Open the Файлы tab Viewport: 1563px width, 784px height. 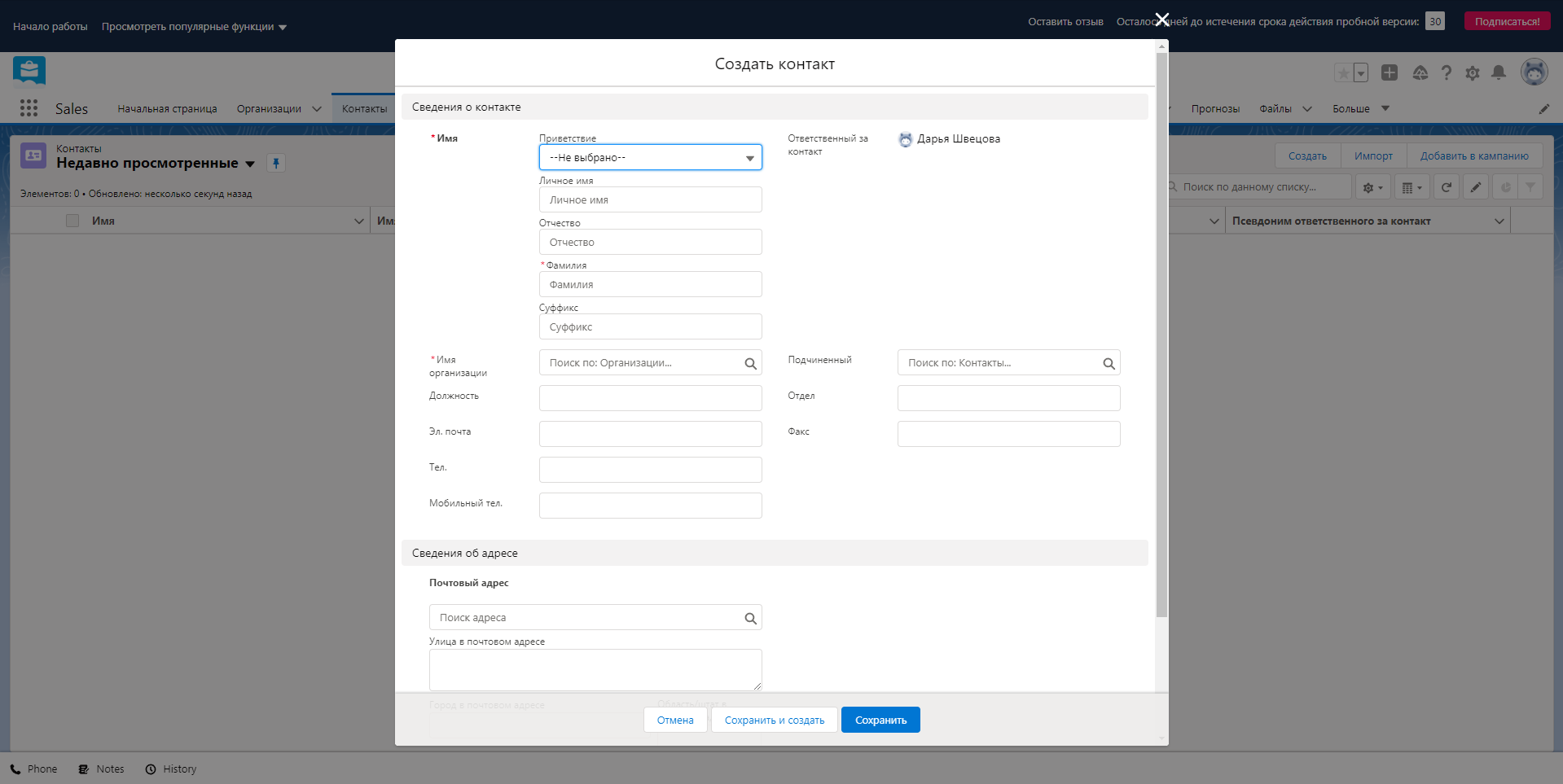coord(1275,108)
